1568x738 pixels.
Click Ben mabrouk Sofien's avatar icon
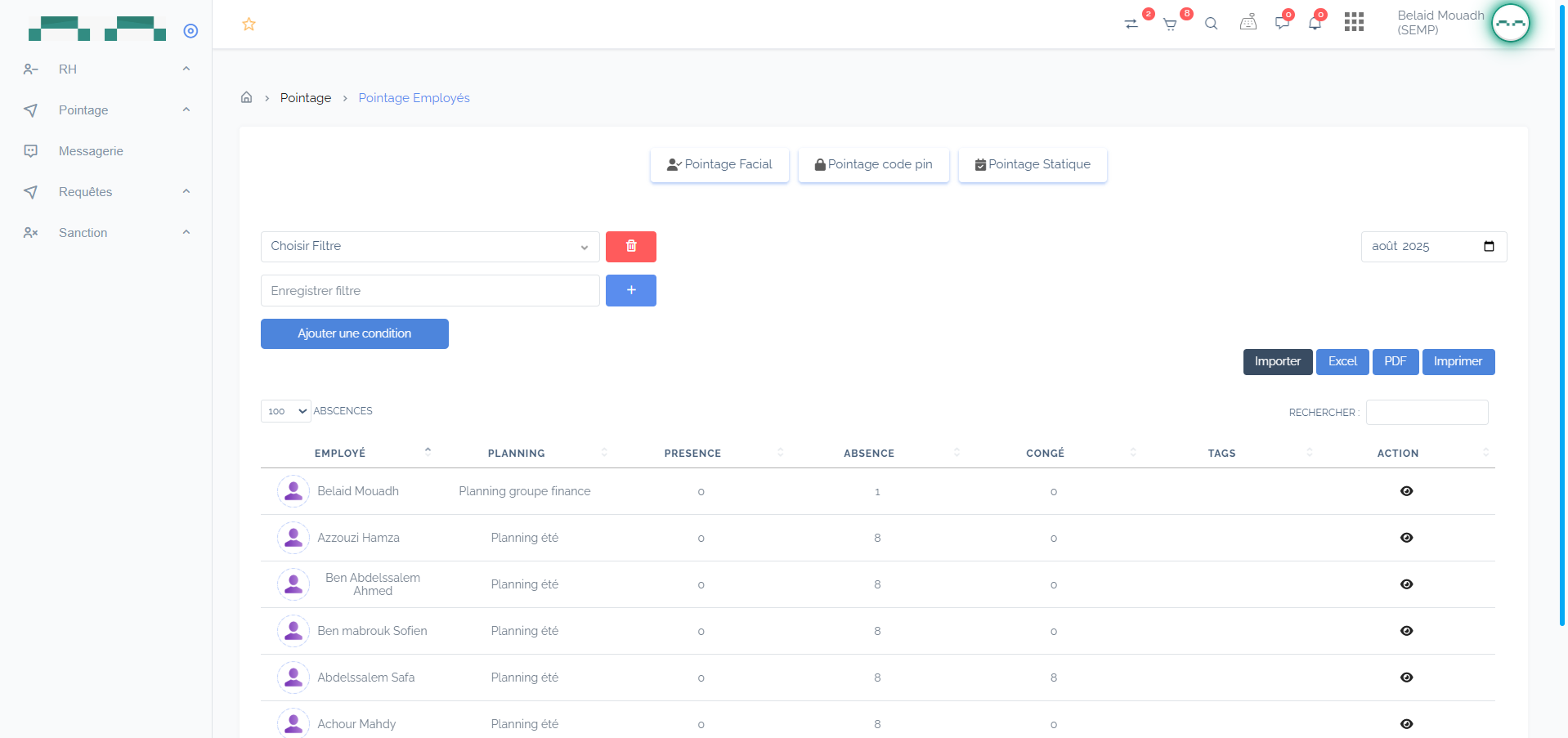293,631
